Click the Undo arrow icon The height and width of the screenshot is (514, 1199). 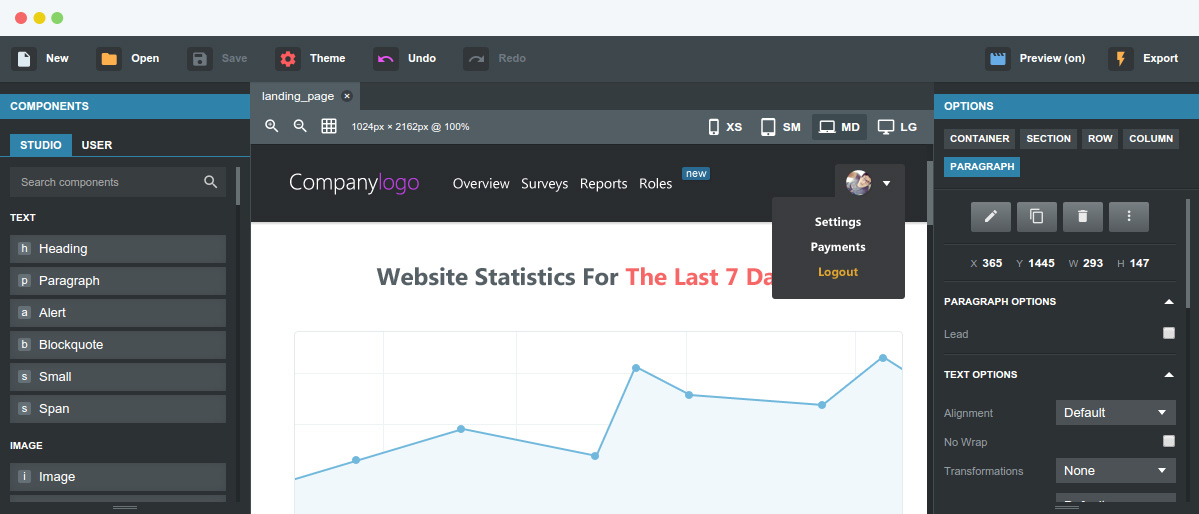[386, 59]
